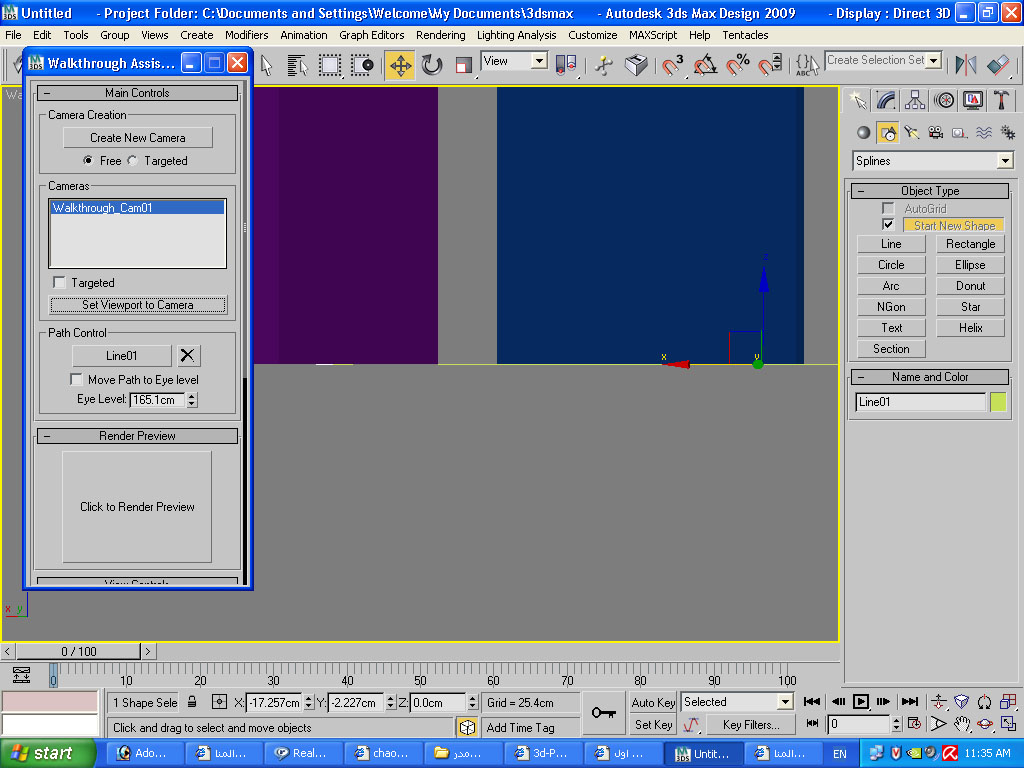The height and width of the screenshot is (768, 1024).
Task: Open the Modify command panel tab
Action: pyautogui.click(x=886, y=100)
